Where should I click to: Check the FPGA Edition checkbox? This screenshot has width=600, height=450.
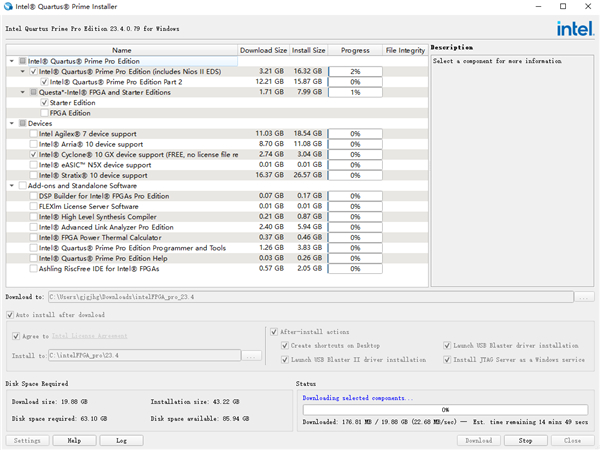tap(44, 113)
